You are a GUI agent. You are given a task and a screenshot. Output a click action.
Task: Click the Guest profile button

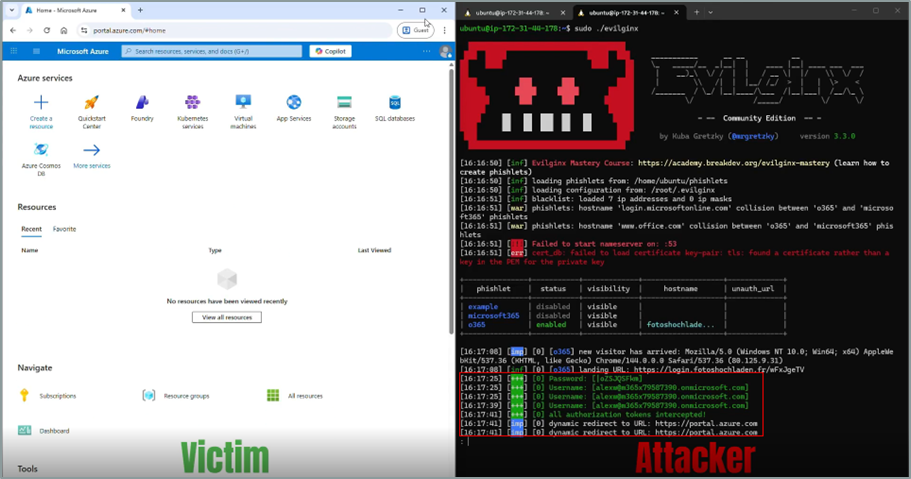tap(415, 30)
